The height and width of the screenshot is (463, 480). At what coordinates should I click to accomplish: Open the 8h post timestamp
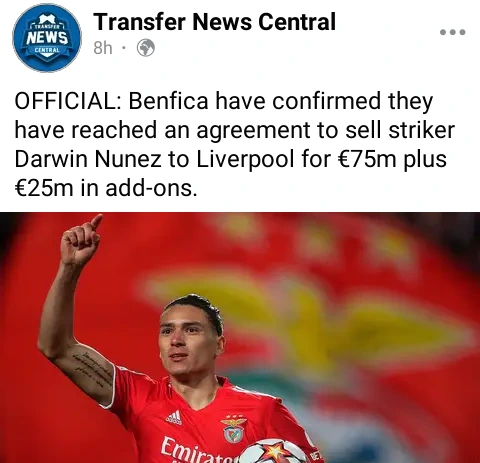pyautogui.click(x=103, y=48)
